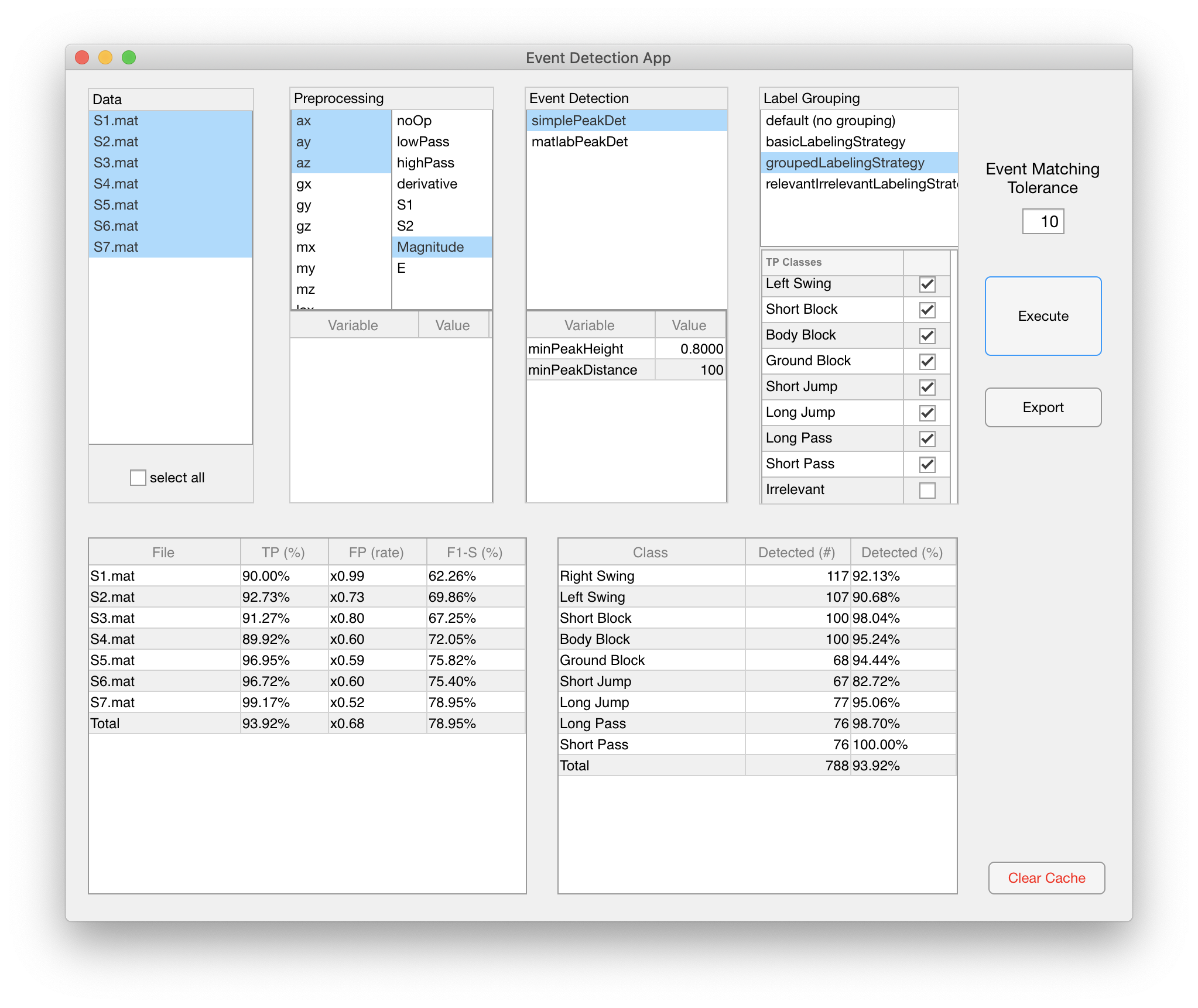1198x1008 pixels.
Task: Click the Execute button
Action: (1042, 316)
